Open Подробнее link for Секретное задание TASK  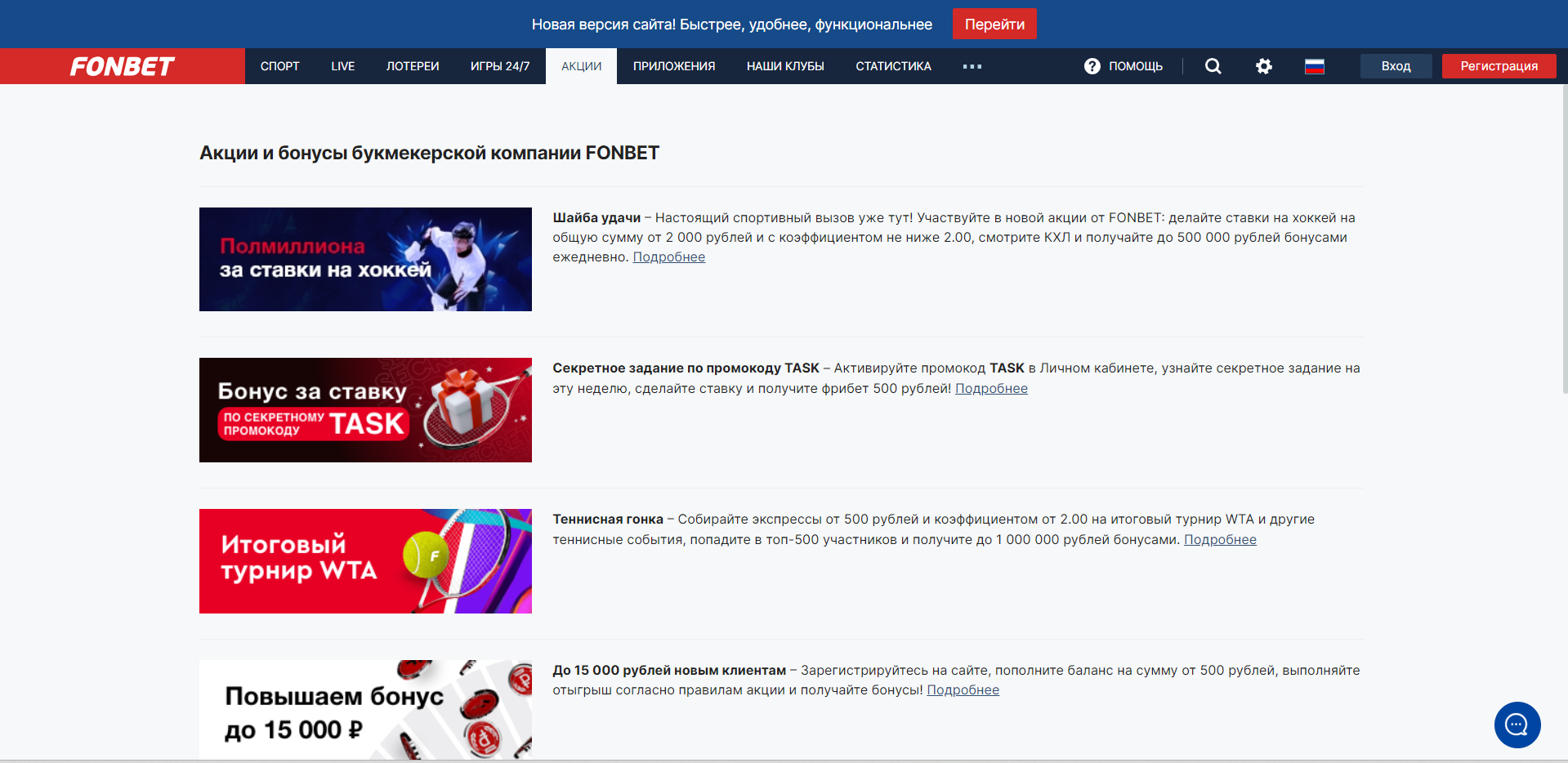point(992,389)
